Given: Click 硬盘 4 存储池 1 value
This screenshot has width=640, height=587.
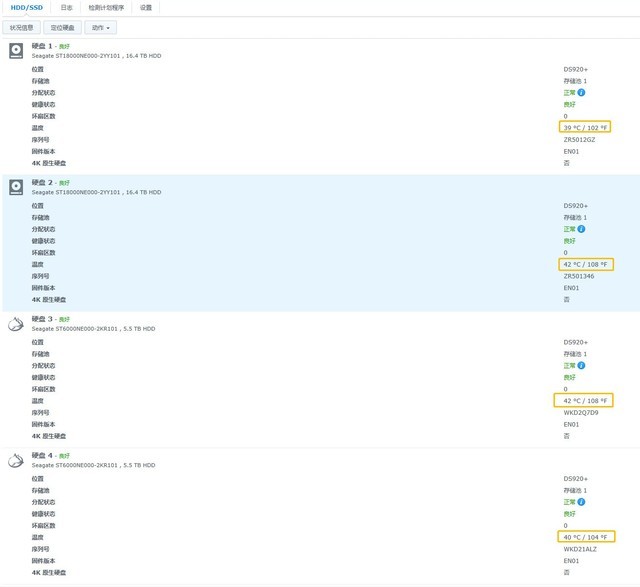Looking at the screenshot, I should tap(575, 490).
